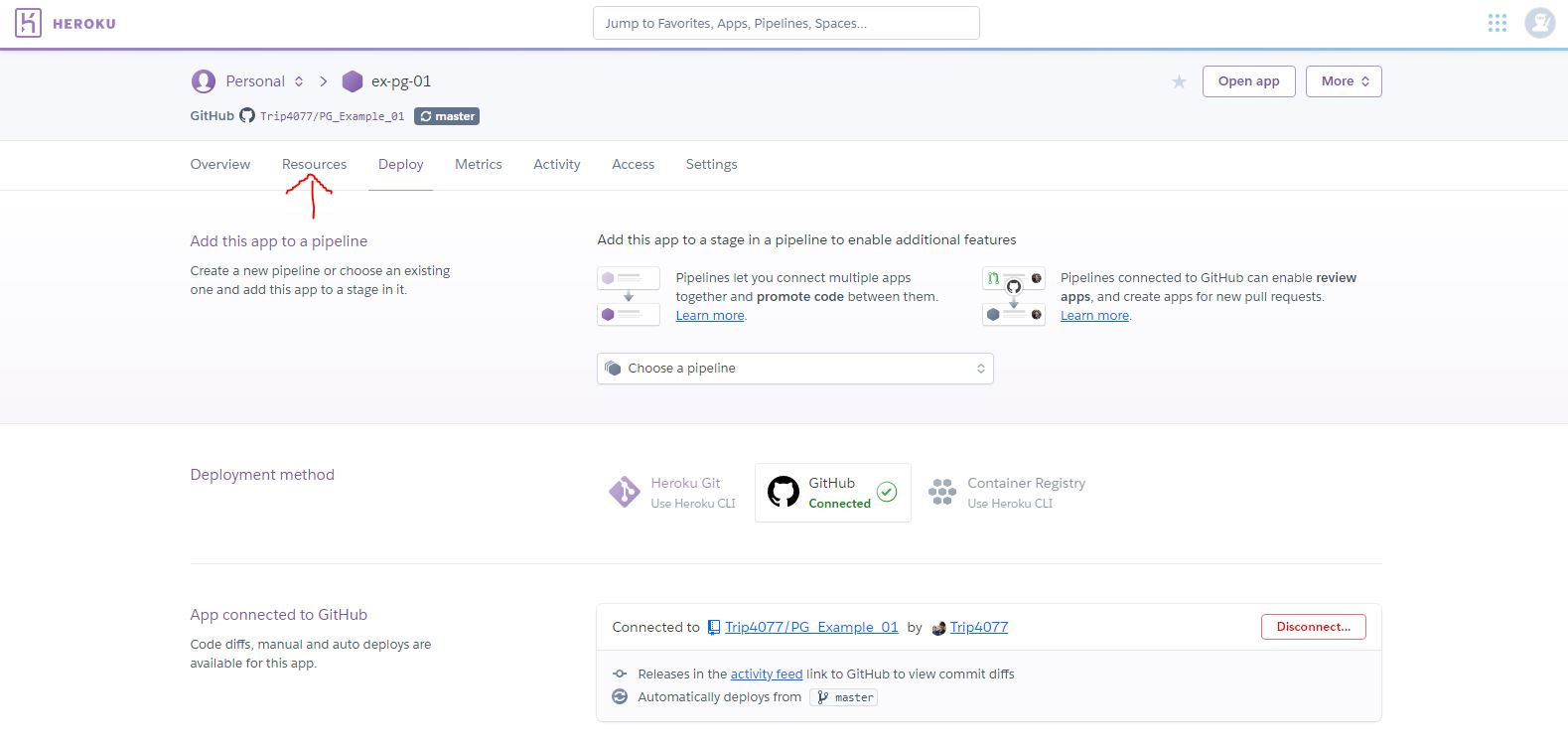Open the app grid launcher icon
Image resolution: width=1568 pixels, height=750 pixels.
coord(1497,23)
